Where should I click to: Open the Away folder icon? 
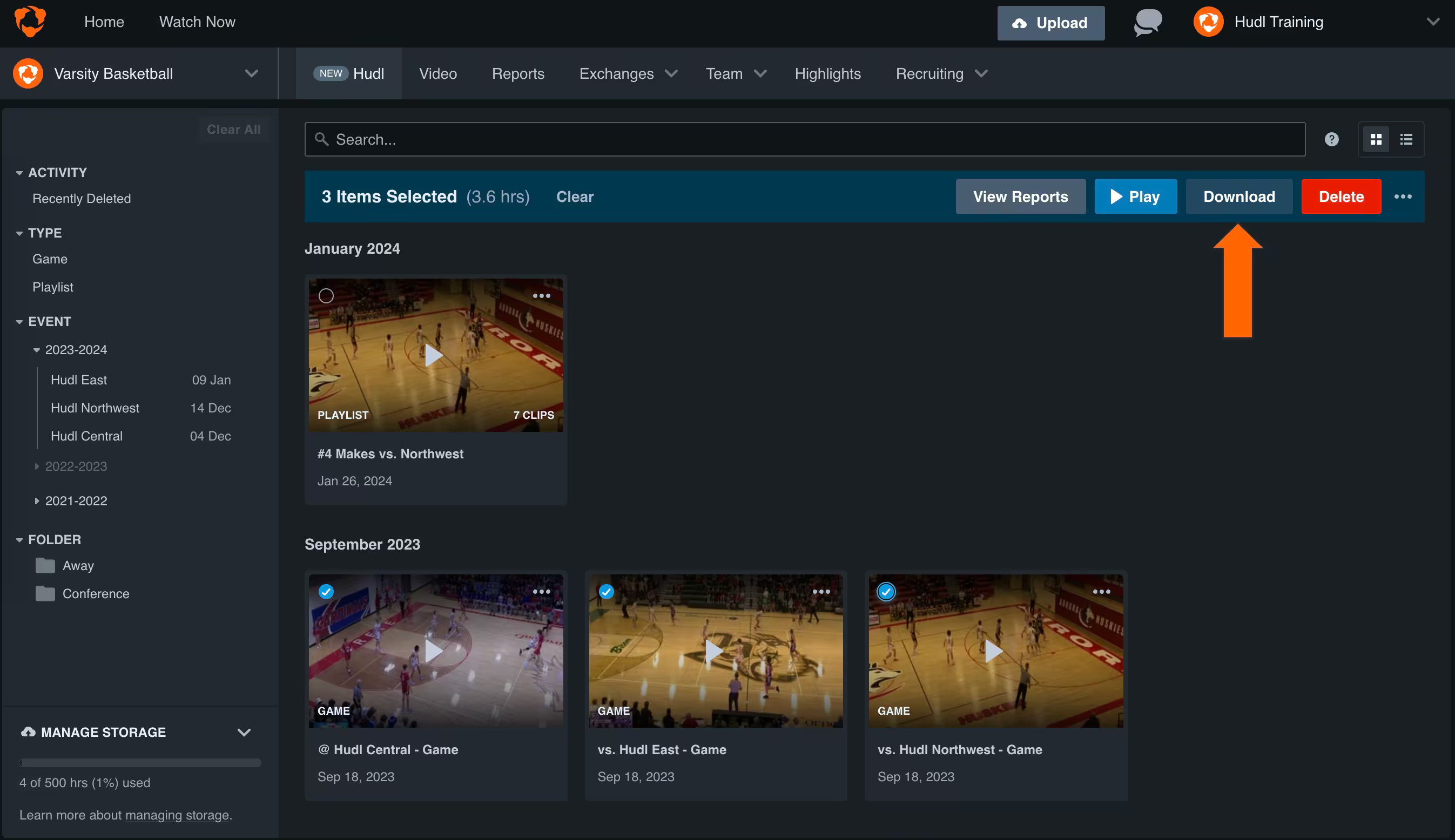click(45, 565)
